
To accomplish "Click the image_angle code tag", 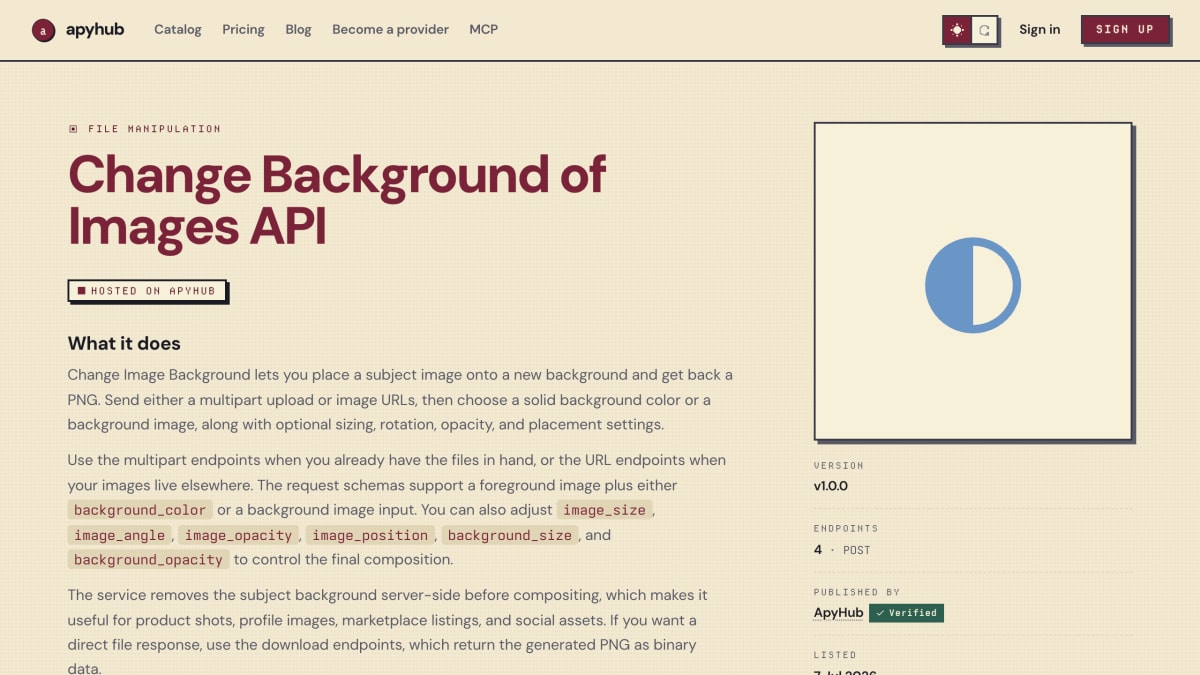I will (x=119, y=535).
